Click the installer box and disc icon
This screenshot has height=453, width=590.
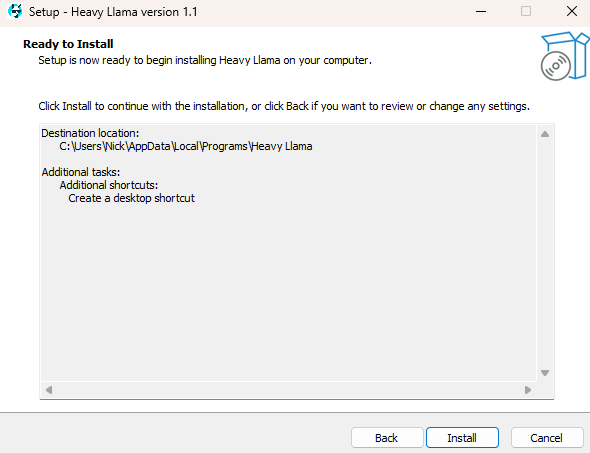click(x=565, y=56)
